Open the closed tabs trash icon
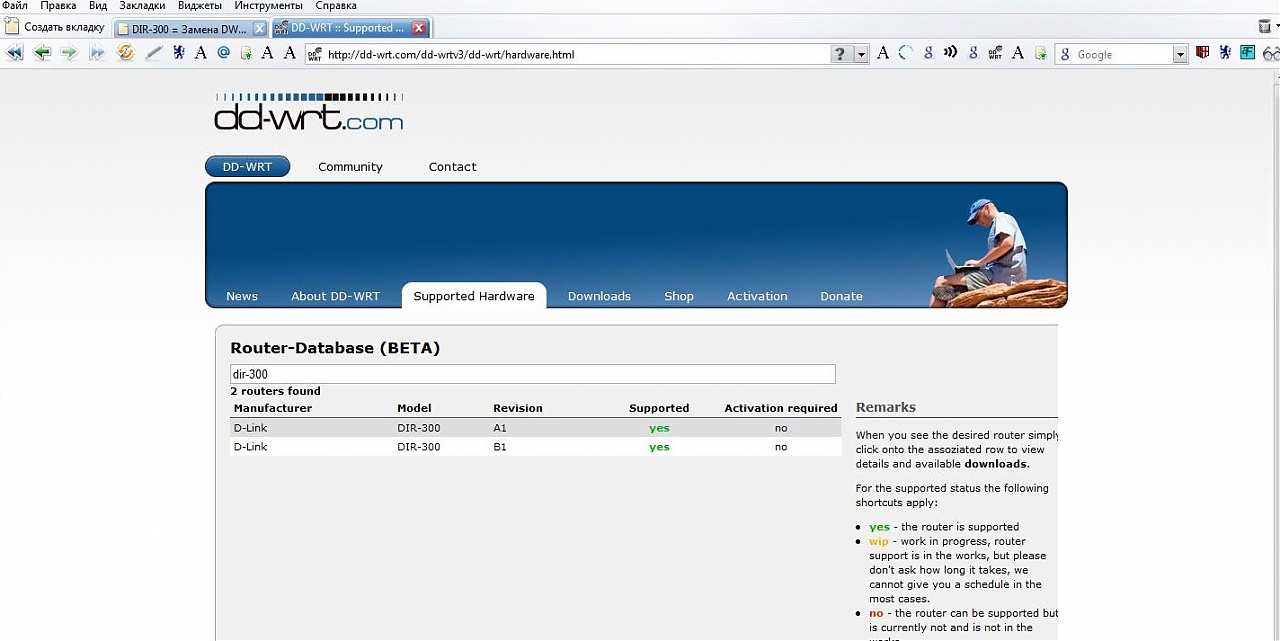Screen dimensions: 1280x641 pos(1264,27)
